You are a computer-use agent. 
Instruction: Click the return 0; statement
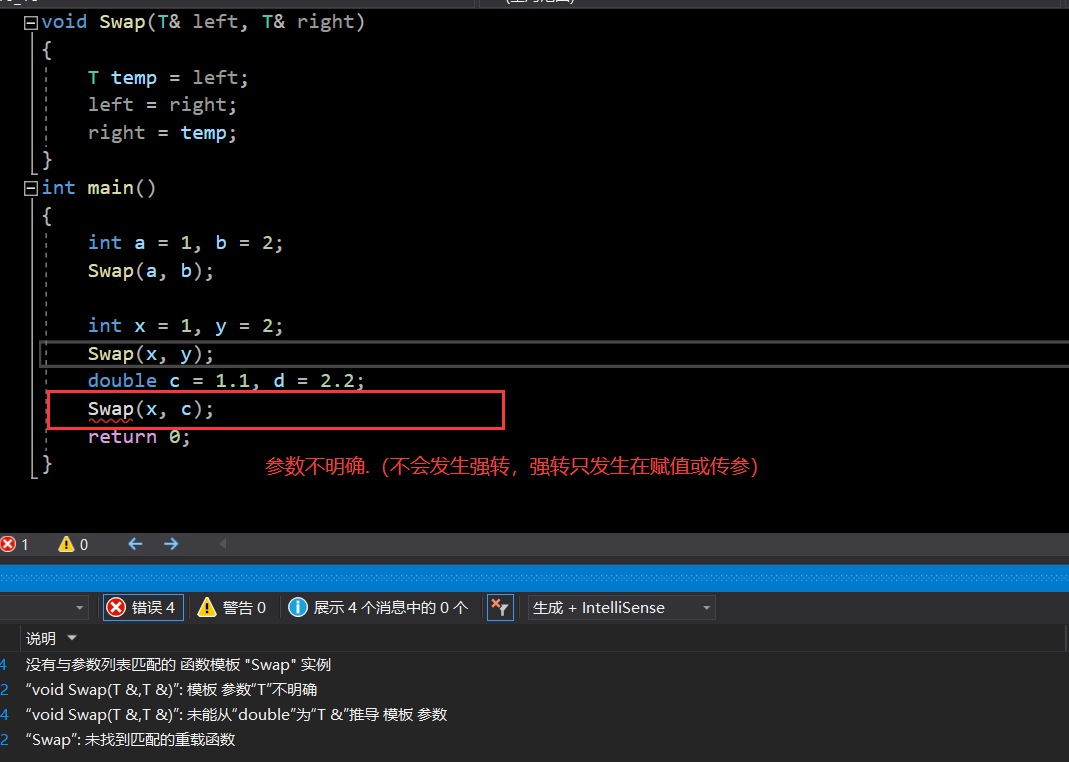click(139, 437)
